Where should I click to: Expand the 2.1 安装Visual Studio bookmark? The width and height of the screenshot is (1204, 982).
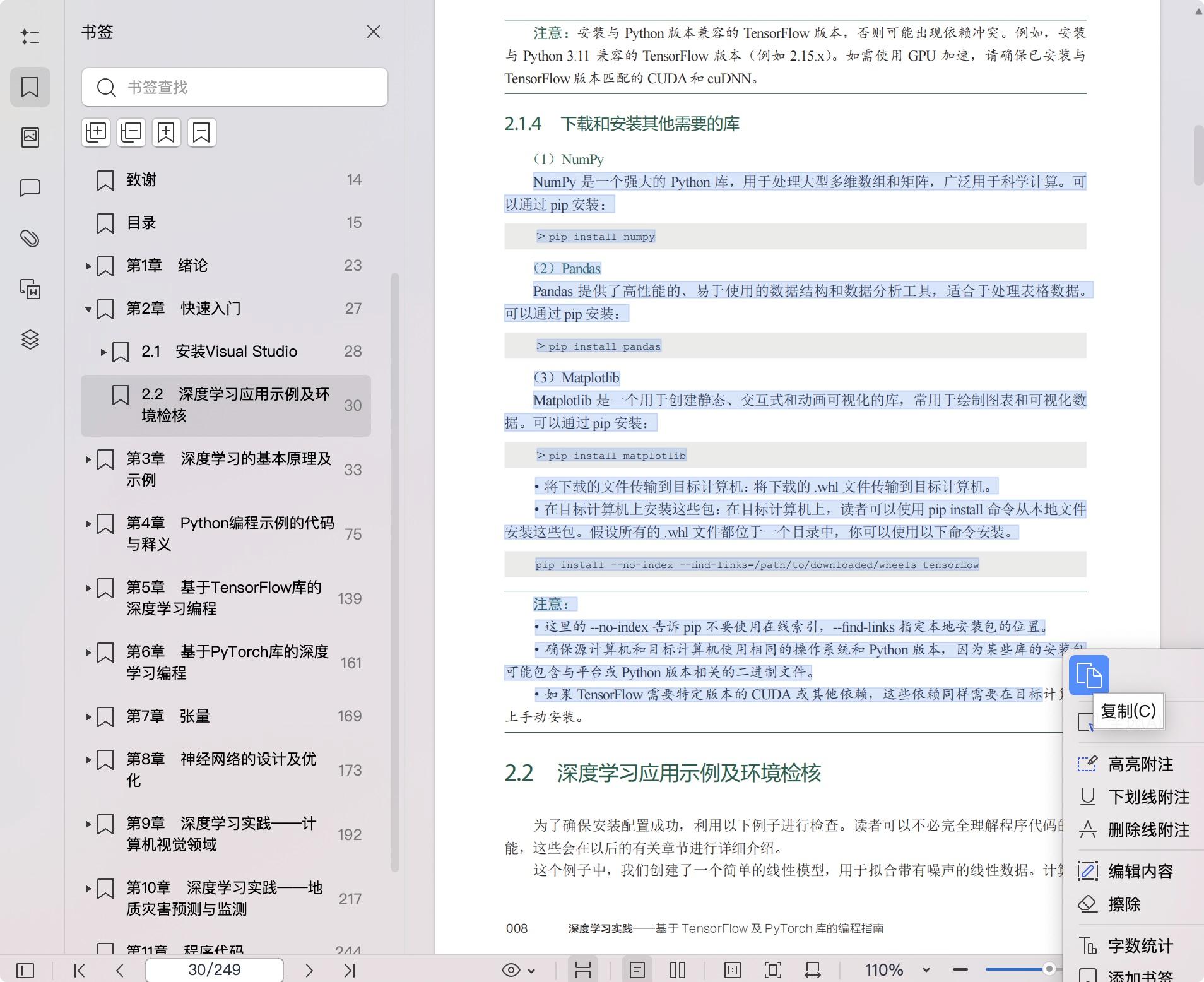103,352
